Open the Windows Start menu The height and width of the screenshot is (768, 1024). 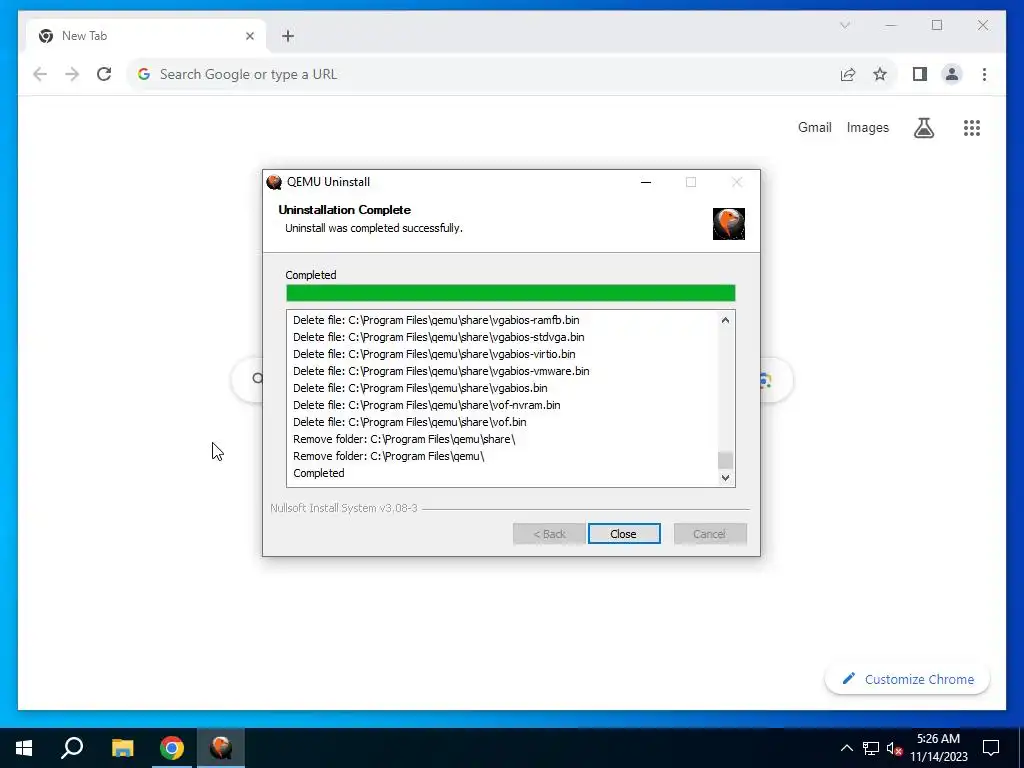pos(24,748)
